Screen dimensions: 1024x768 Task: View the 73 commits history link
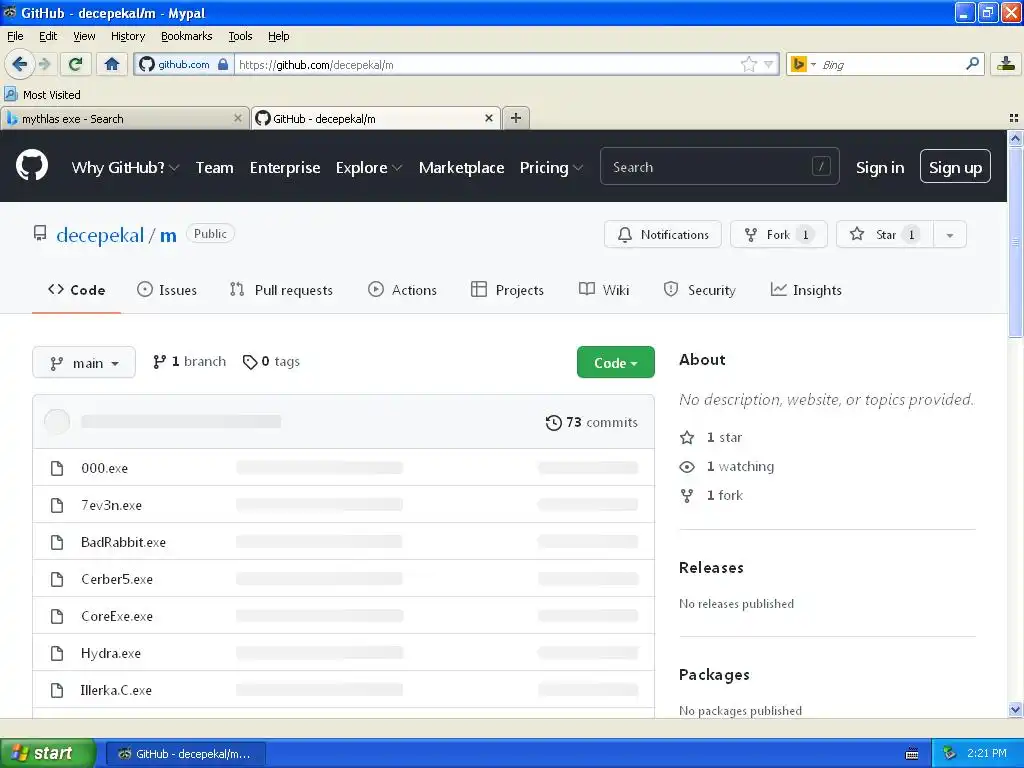pyautogui.click(x=592, y=423)
